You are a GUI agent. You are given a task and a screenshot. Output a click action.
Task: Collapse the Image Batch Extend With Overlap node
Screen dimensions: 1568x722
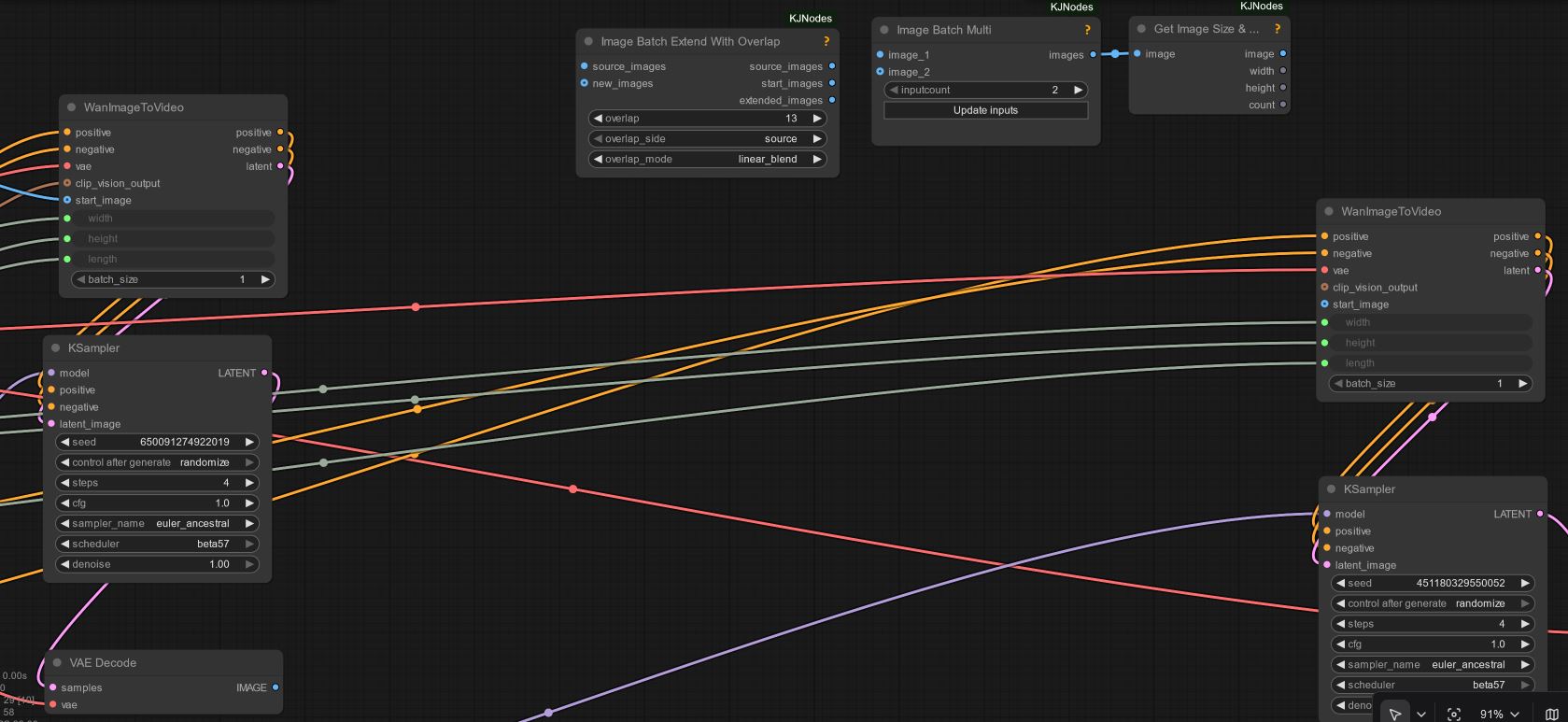[x=588, y=41]
